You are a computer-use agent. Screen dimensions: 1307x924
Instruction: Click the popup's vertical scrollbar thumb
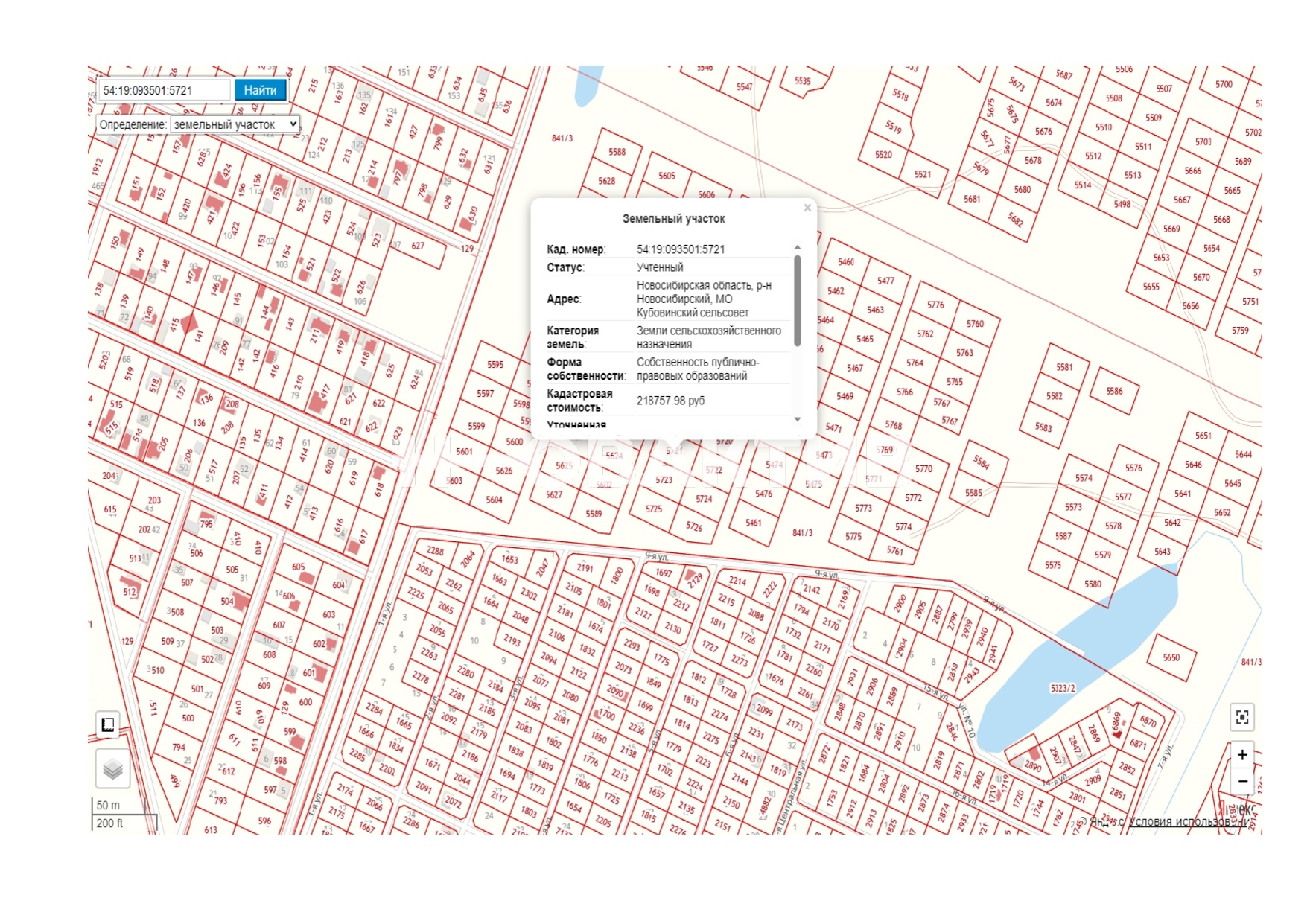(798, 302)
